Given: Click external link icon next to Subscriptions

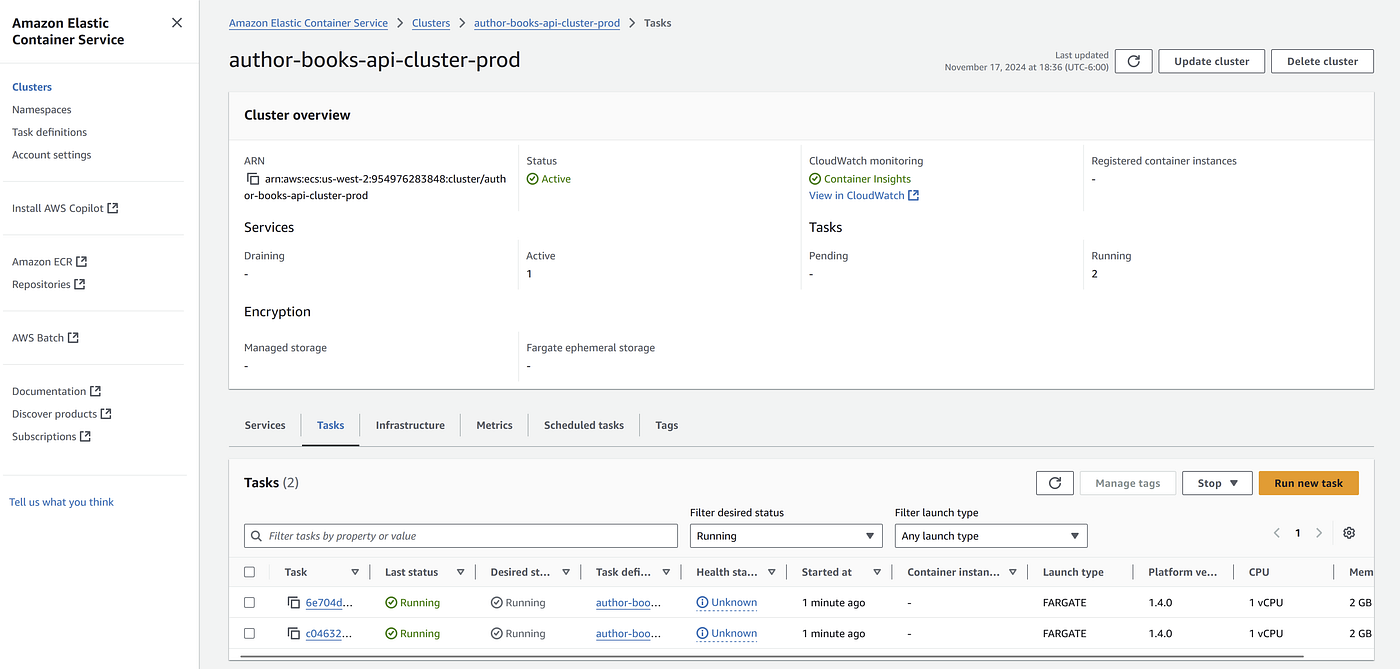Looking at the screenshot, I should click(x=86, y=437).
